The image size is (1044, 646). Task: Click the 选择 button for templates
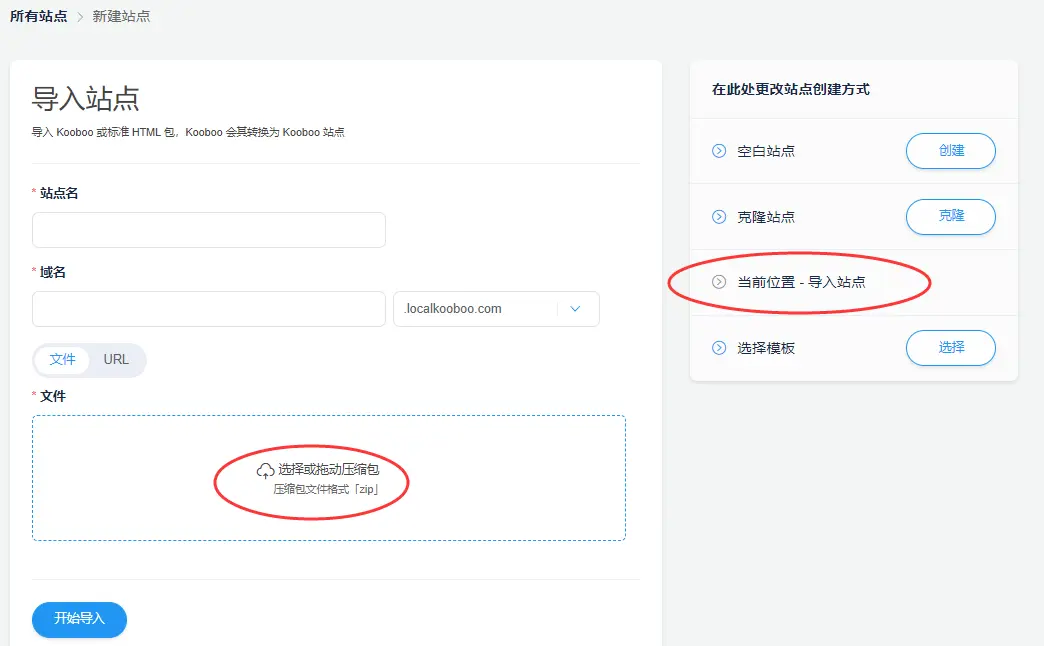pyautogui.click(x=950, y=348)
